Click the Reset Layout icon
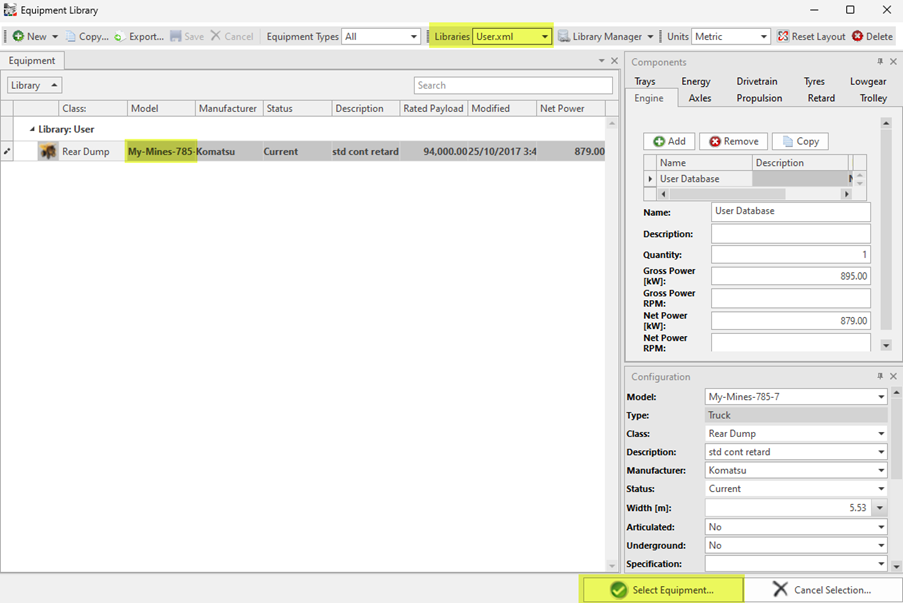 (x=783, y=36)
